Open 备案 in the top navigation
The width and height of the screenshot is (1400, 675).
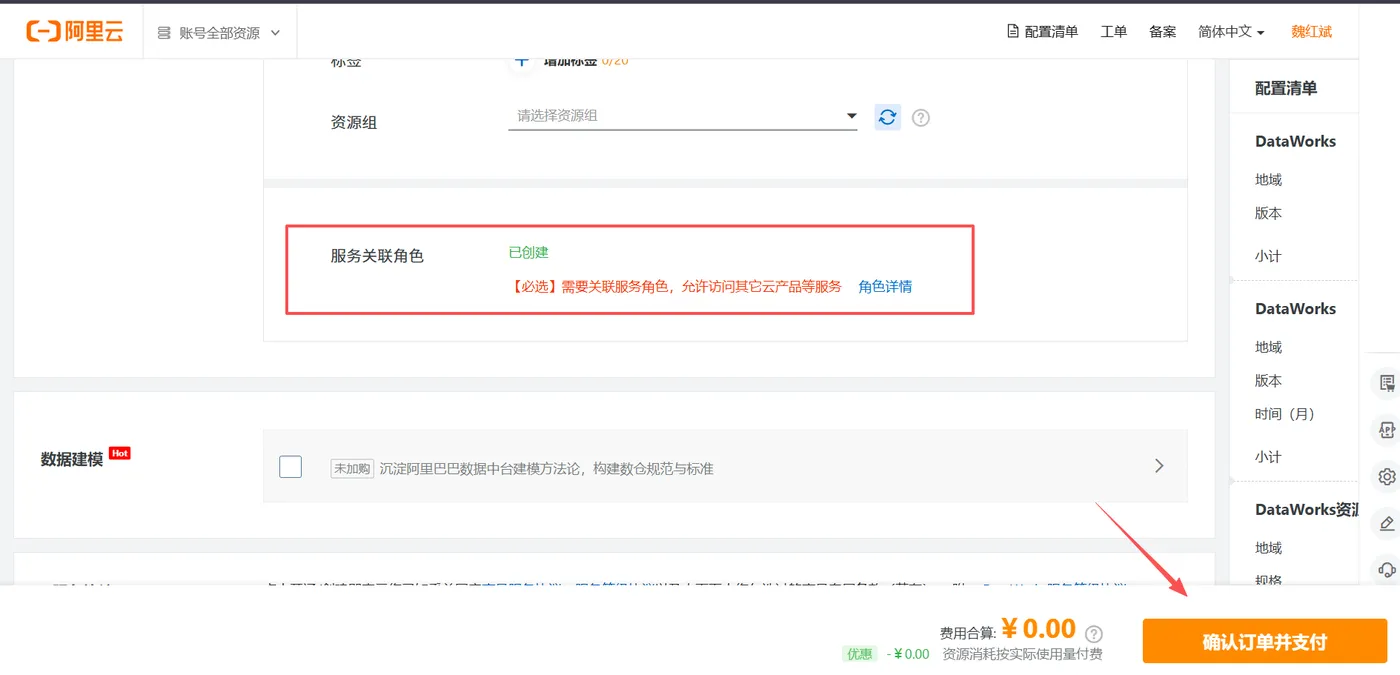tap(1163, 32)
